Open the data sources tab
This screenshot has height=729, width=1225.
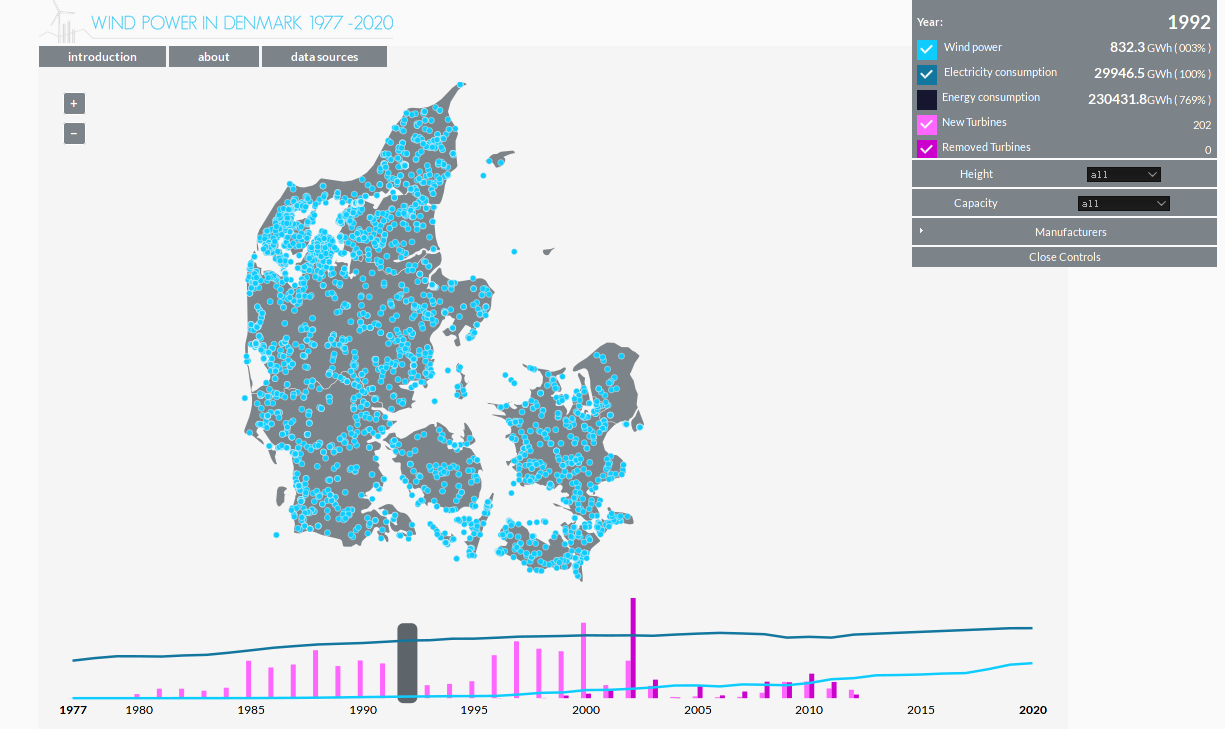point(324,57)
